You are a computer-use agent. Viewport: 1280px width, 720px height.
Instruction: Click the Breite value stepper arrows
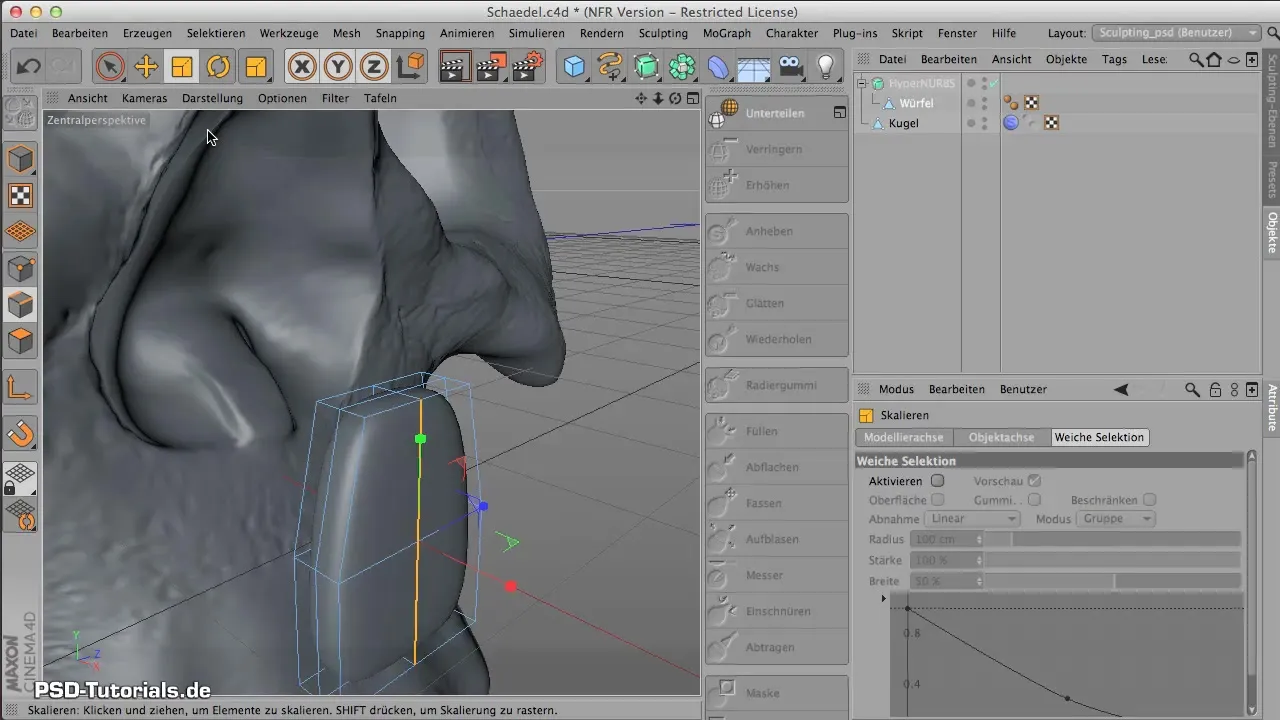(979, 581)
